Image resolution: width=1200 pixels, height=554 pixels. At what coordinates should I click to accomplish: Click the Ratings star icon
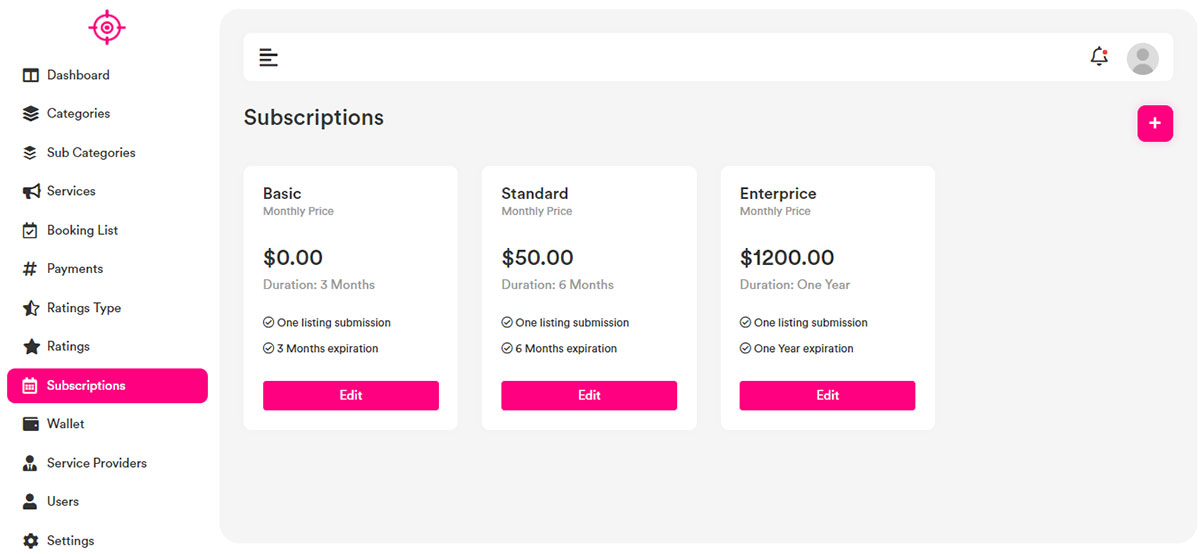tap(30, 347)
